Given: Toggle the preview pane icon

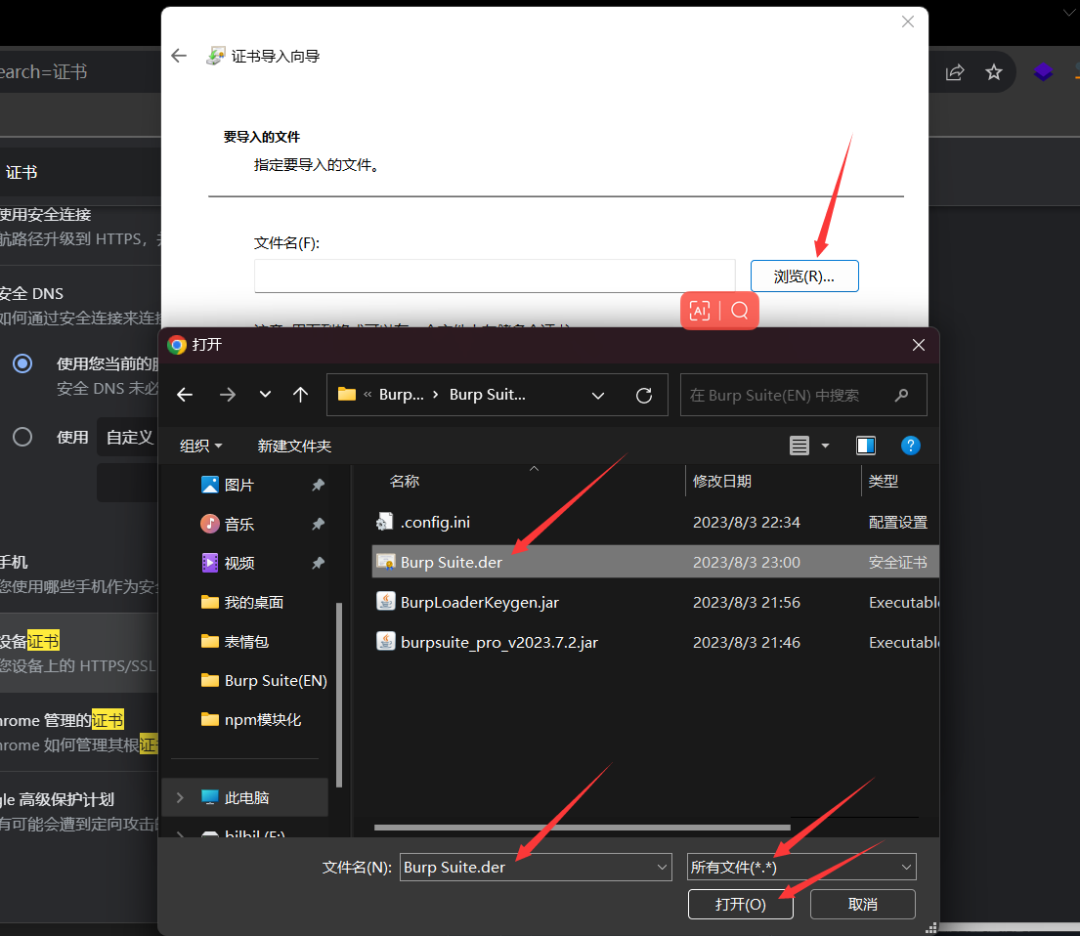Looking at the screenshot, I should tap(866, 446).
